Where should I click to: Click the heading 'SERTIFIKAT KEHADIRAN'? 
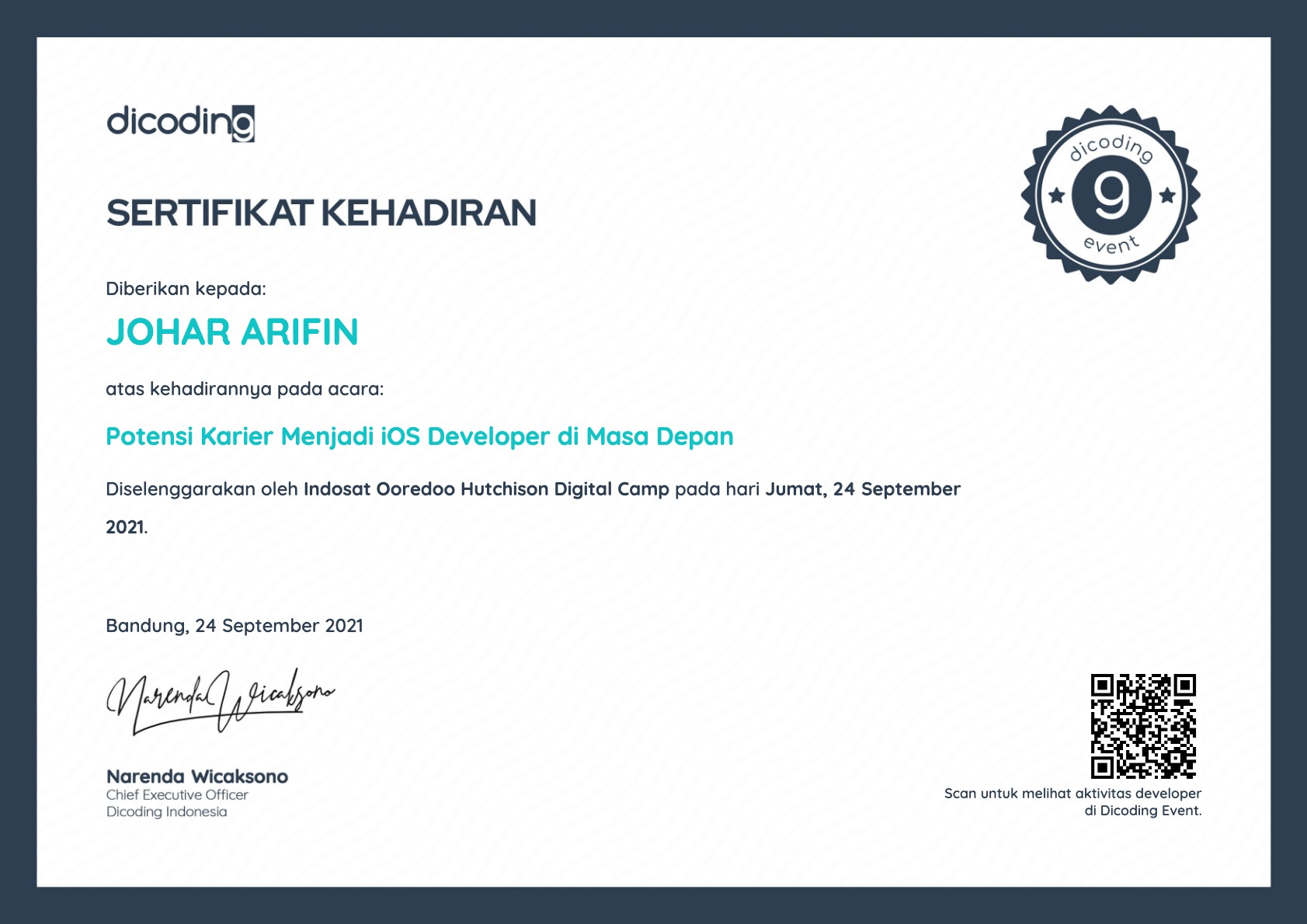coord(322,213)
